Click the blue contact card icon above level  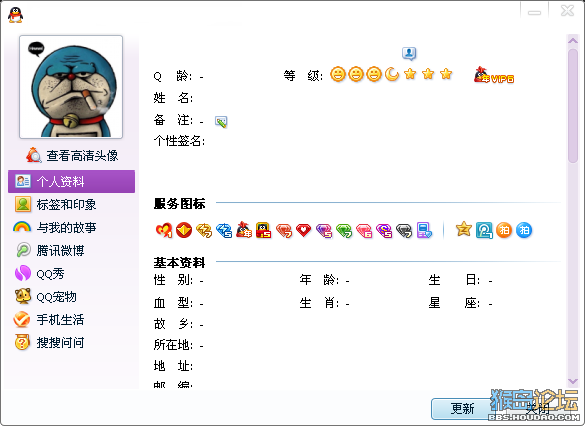tap(409, 53)
